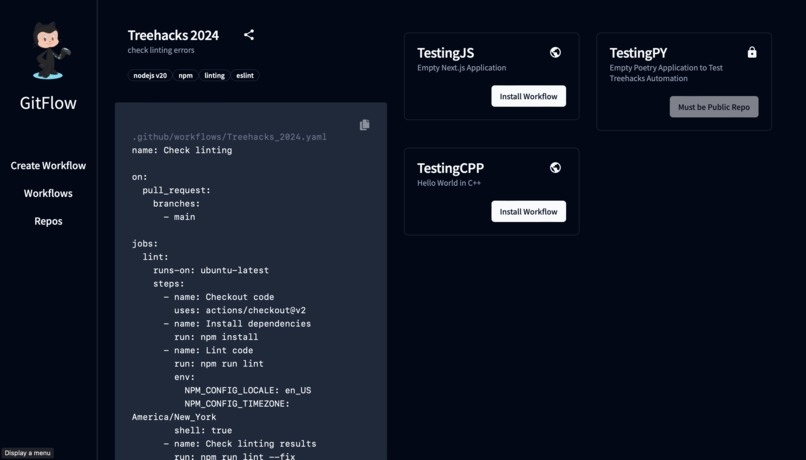
Task: Click the globe icon on the TestingCPP card
Action: click(x=555, y=168)
